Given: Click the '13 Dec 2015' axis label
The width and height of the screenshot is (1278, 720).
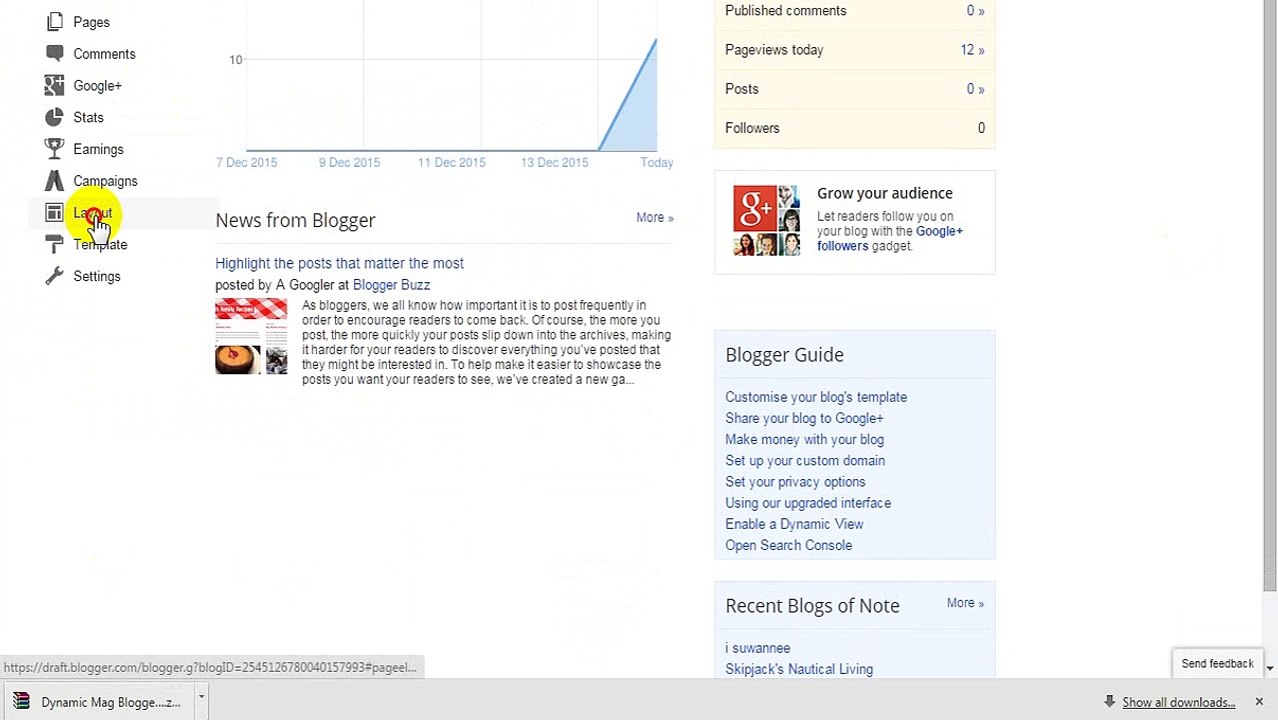Looking at the screenshot, I should [554, 162].
